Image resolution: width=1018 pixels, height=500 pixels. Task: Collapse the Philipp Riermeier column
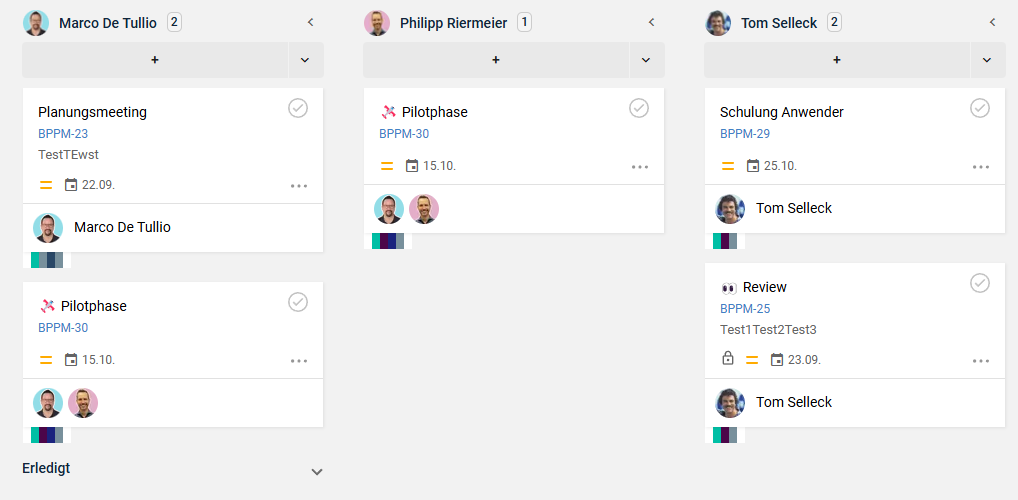(x=651, y=22)
